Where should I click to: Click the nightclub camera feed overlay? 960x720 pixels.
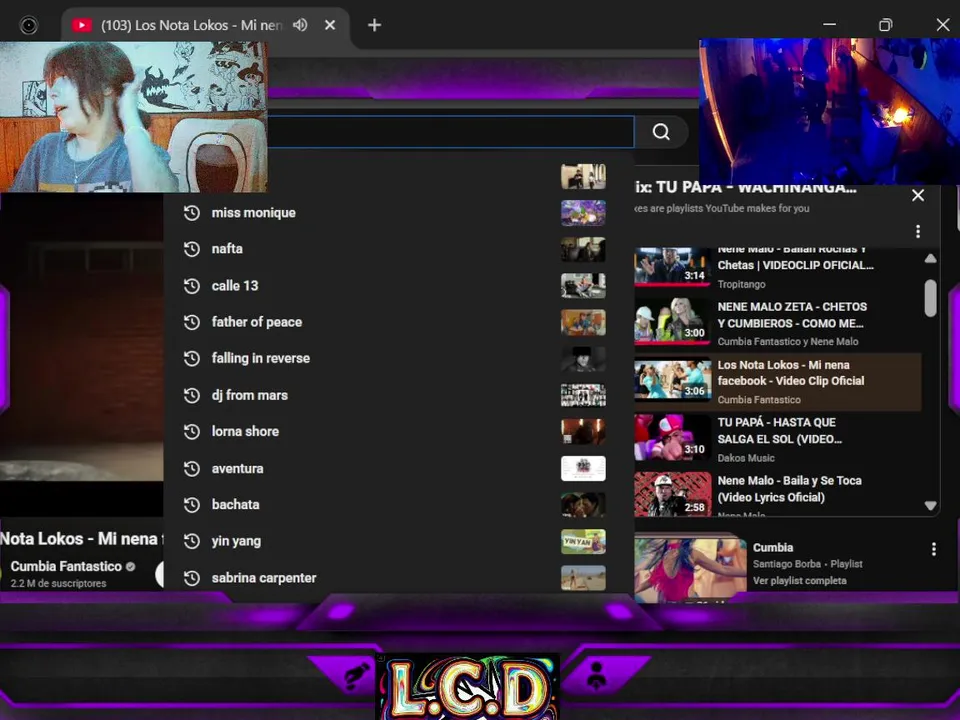click(x=830, y=111)
